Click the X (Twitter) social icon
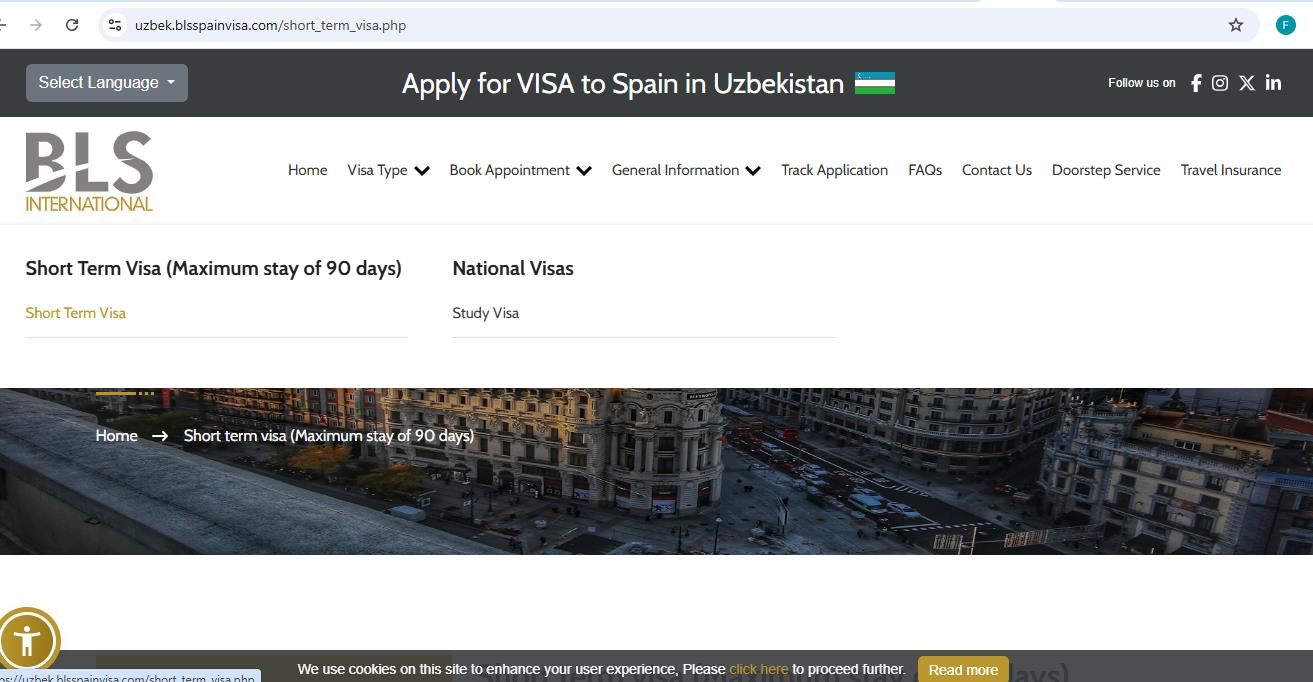This screenshot has width=1313, height=682. click(1246, 83)
